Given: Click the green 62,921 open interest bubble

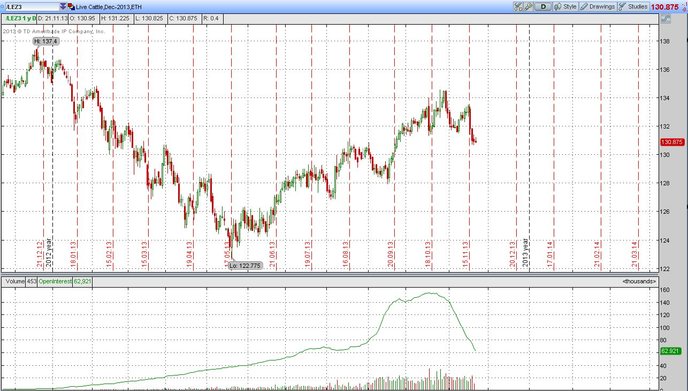Looking at the screenshot, I should click(x=671, y=351).
